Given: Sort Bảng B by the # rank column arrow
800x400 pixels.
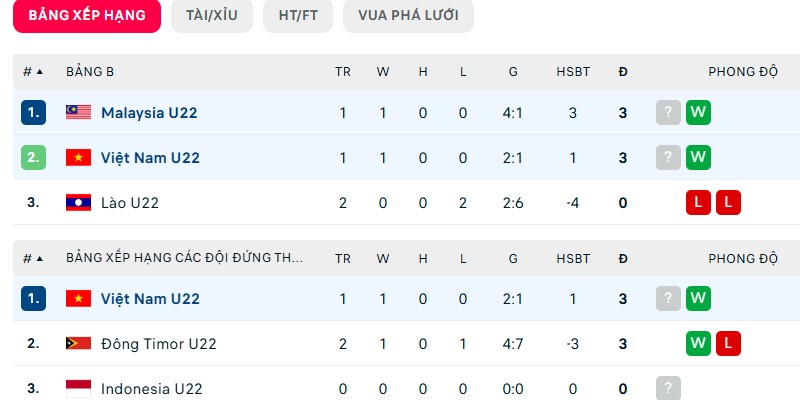Looking at the screenshot, I should coord(40,72).
